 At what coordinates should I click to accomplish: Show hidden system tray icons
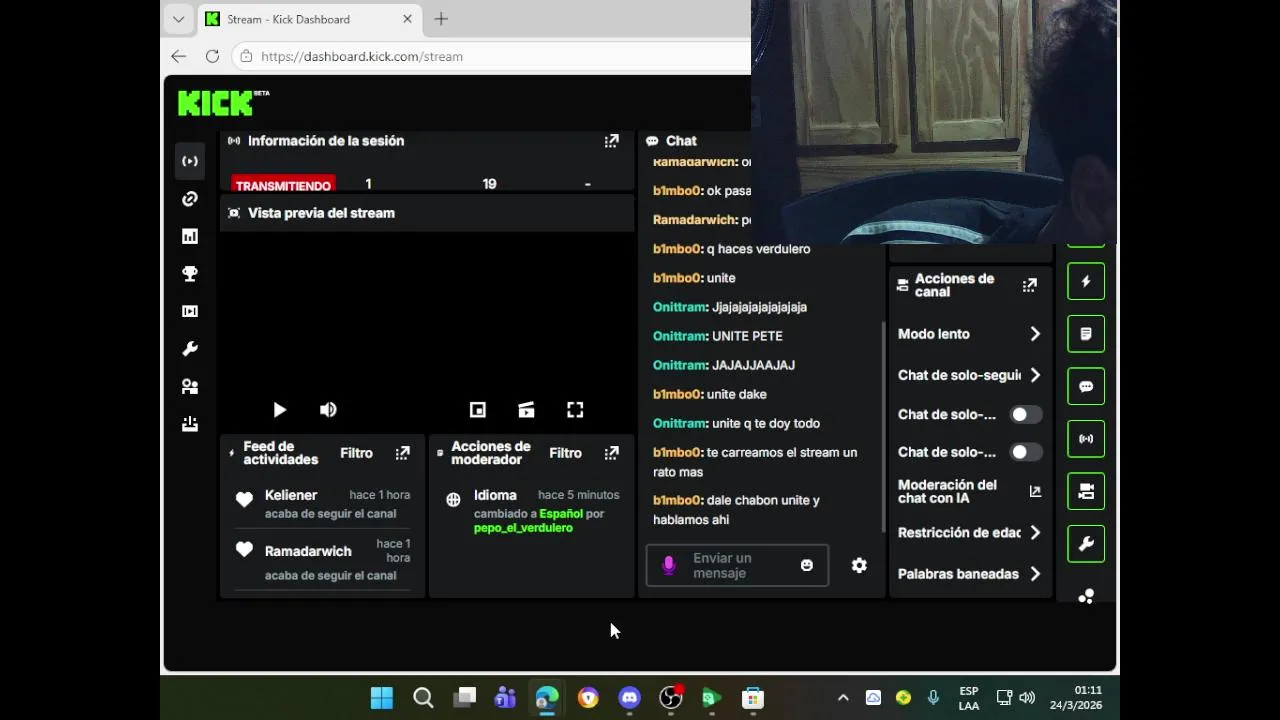tap(843, 698)
